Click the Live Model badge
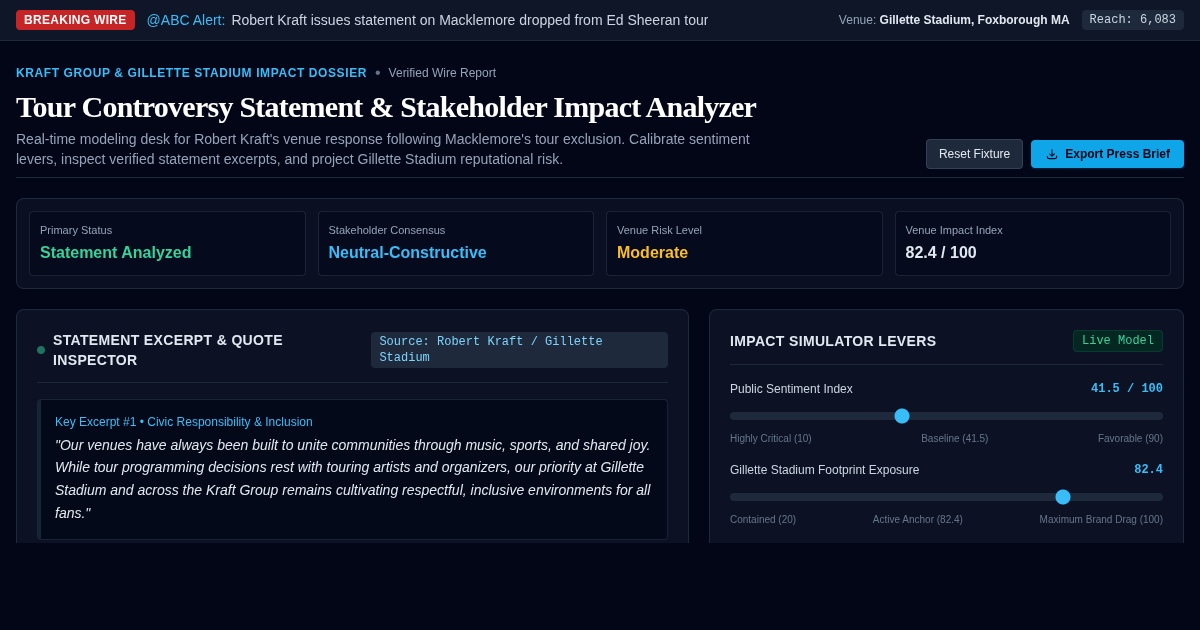Screen dimensions: 1200x630 tap(1118, 341)
